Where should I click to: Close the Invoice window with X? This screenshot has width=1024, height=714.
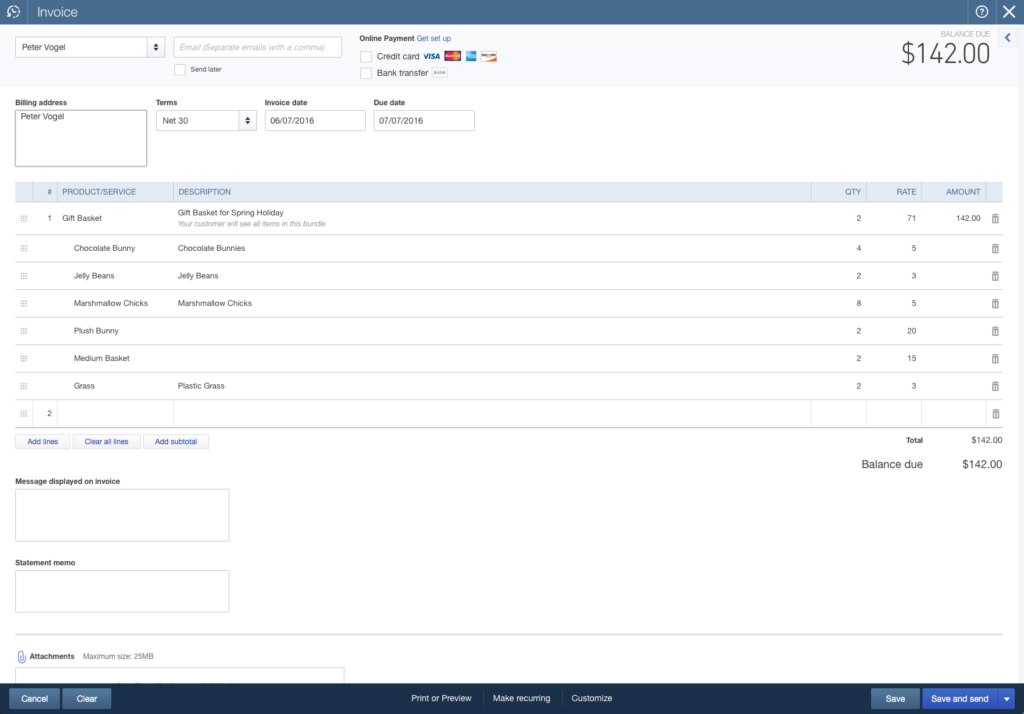(1008, 12)
